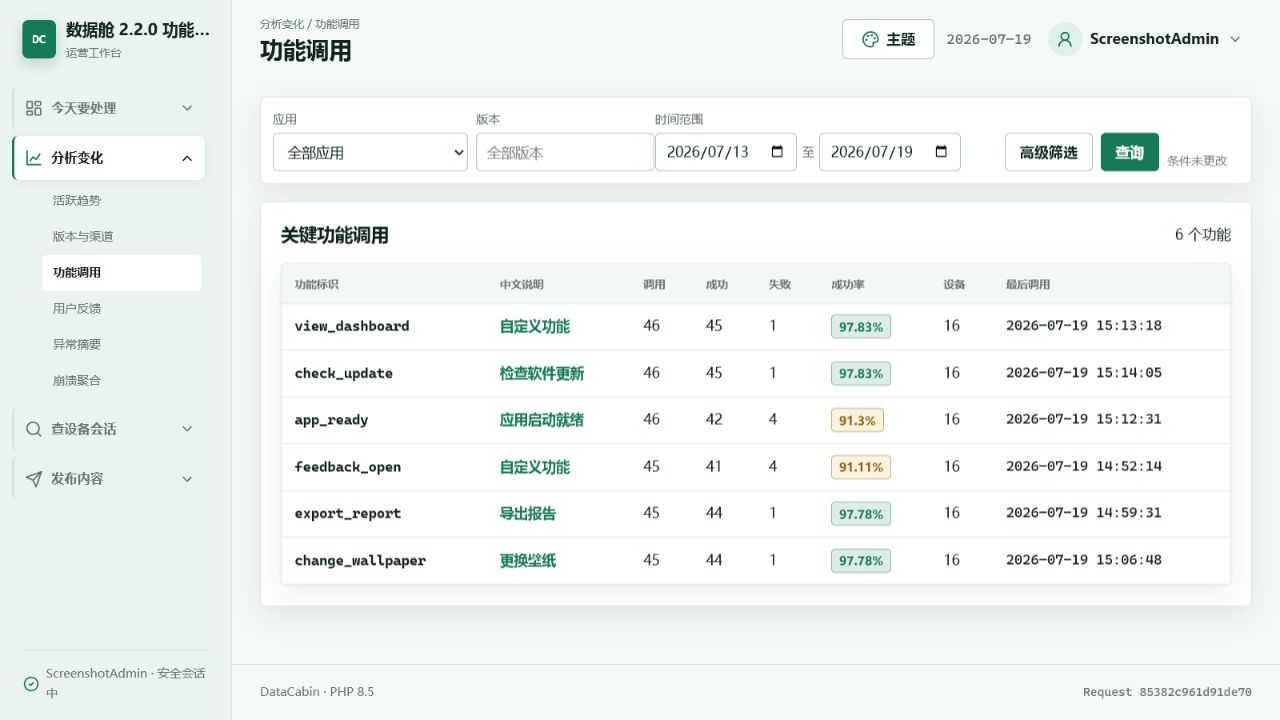Click the check_update identifier cell
Viewport: 1280px width, 720px height.
[344, 373]
